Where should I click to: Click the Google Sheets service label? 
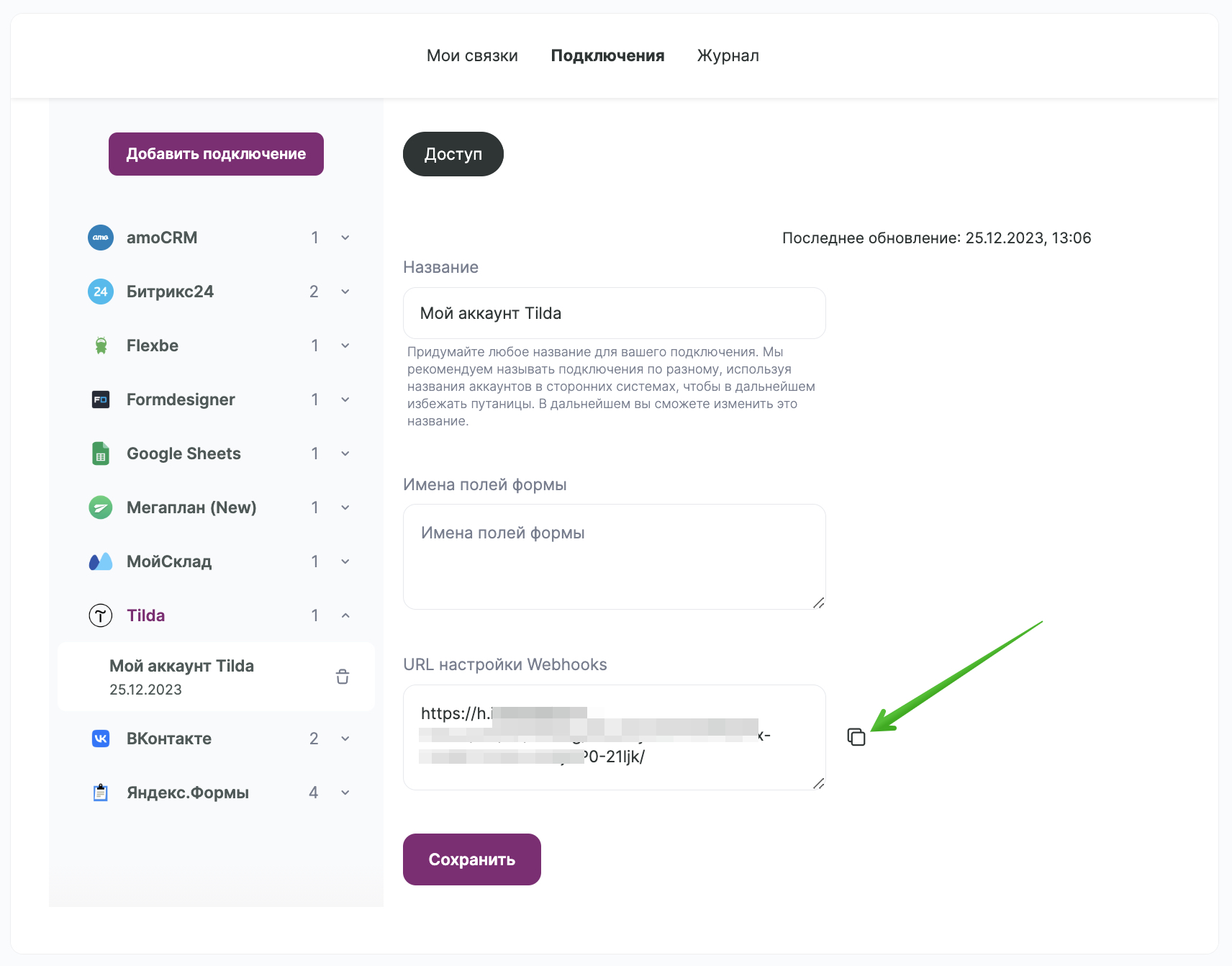click(x=184, y=453)
